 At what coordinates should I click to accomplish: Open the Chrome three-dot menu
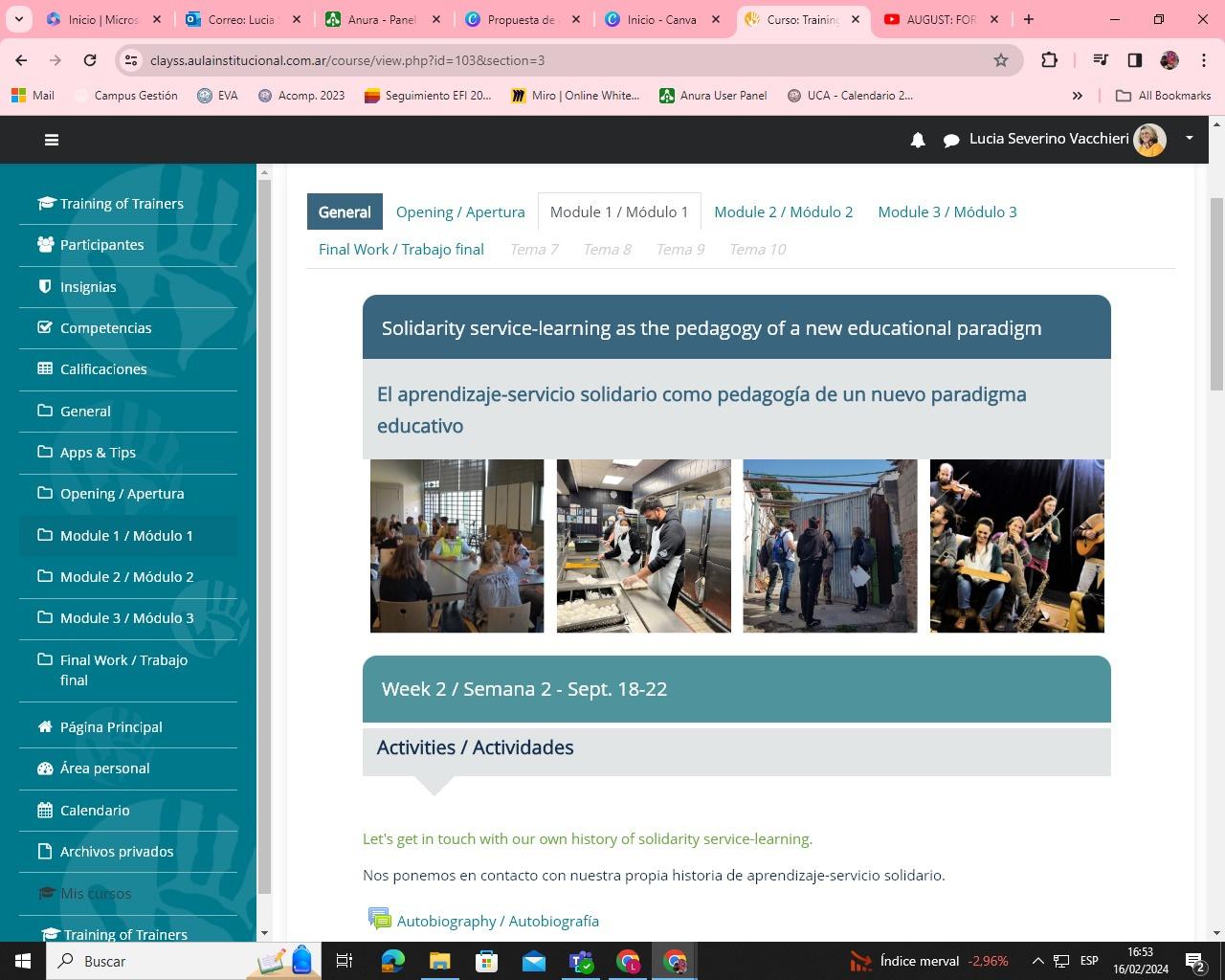(1204, 60)
